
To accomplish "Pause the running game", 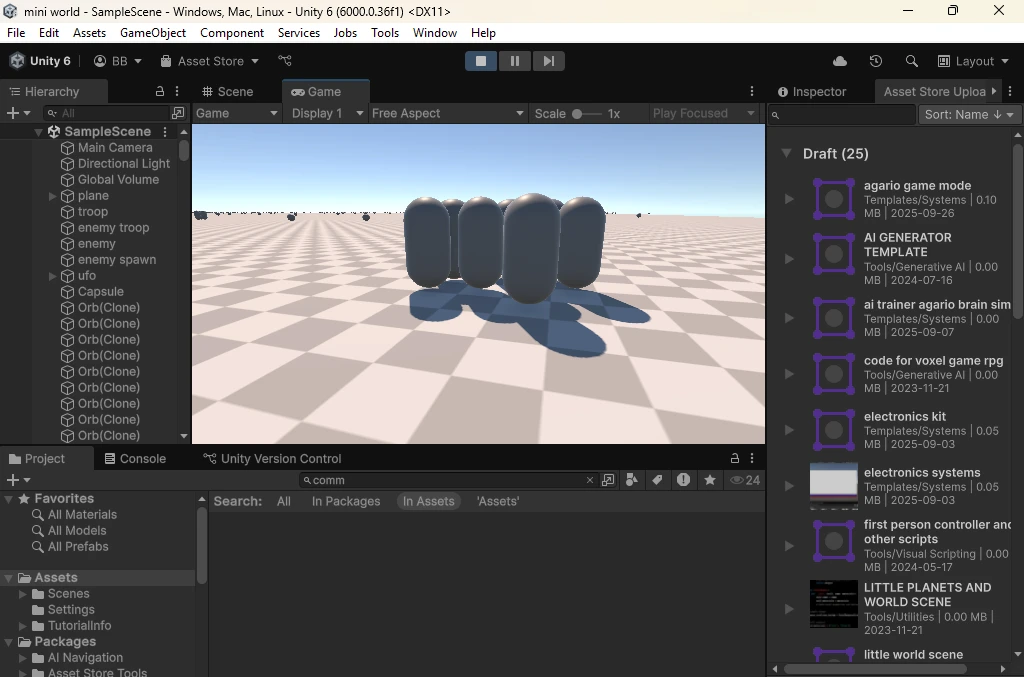I will tap(515, 61).
